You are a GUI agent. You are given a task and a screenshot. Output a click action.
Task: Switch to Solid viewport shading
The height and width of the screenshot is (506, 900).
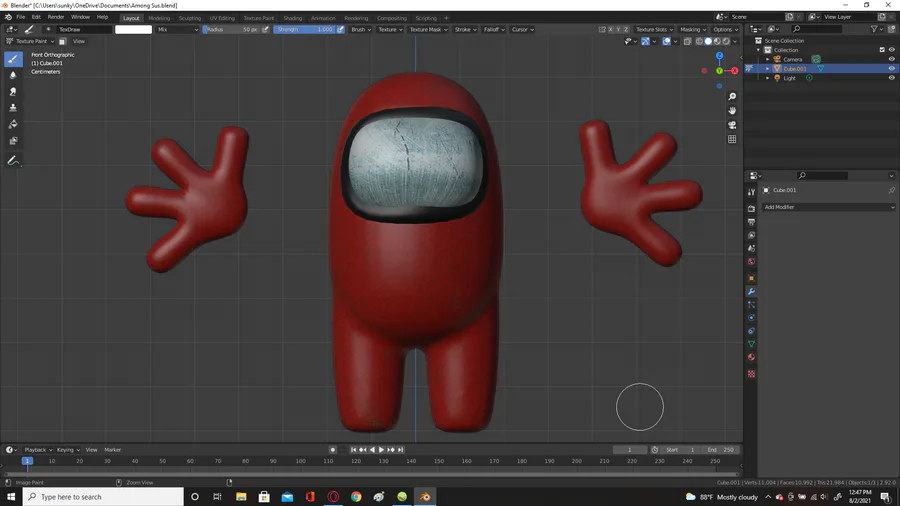point(708,41)
